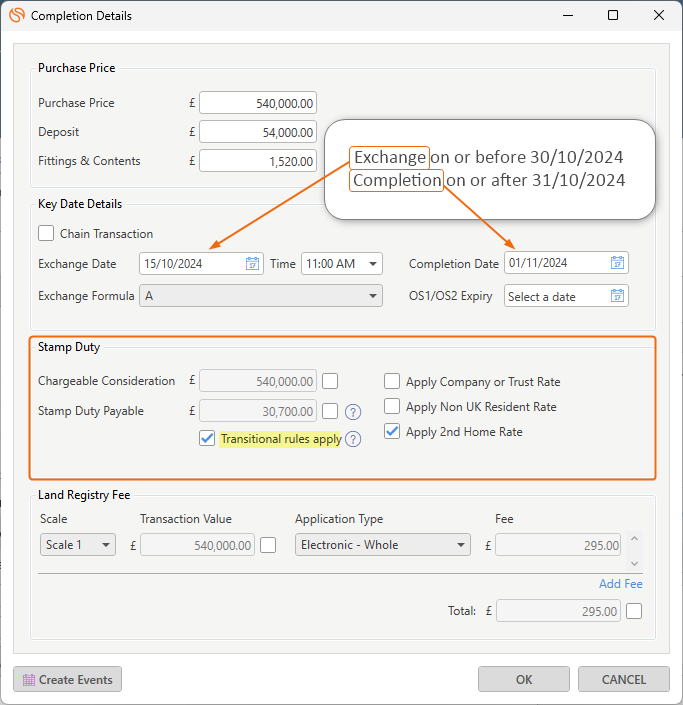Toggle the Transaction Value override checkbox
This screenshot has width=683, height=705.
click(268, 545)
